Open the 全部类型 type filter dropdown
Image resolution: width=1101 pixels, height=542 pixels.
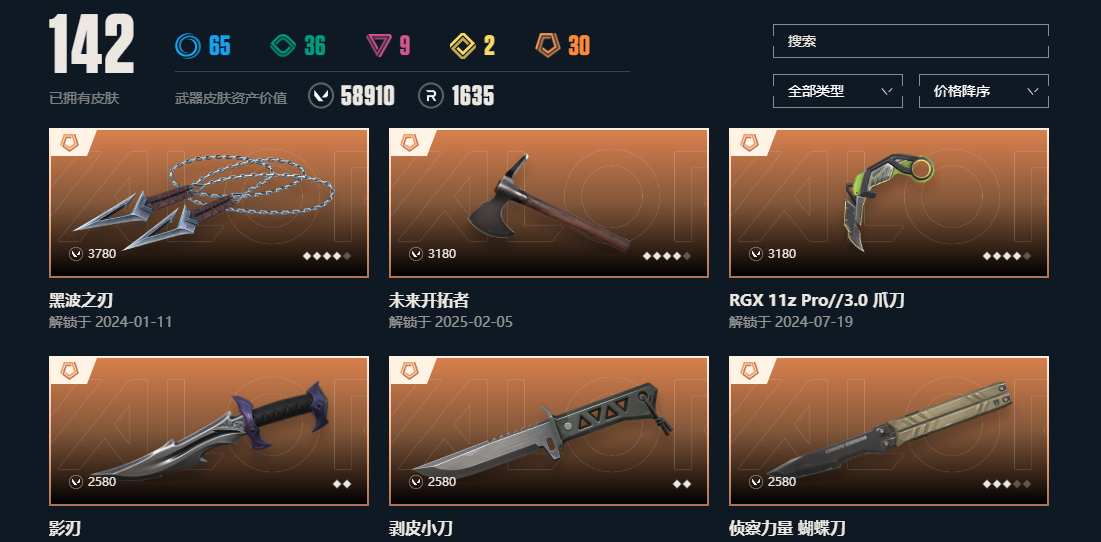(838, 91)
